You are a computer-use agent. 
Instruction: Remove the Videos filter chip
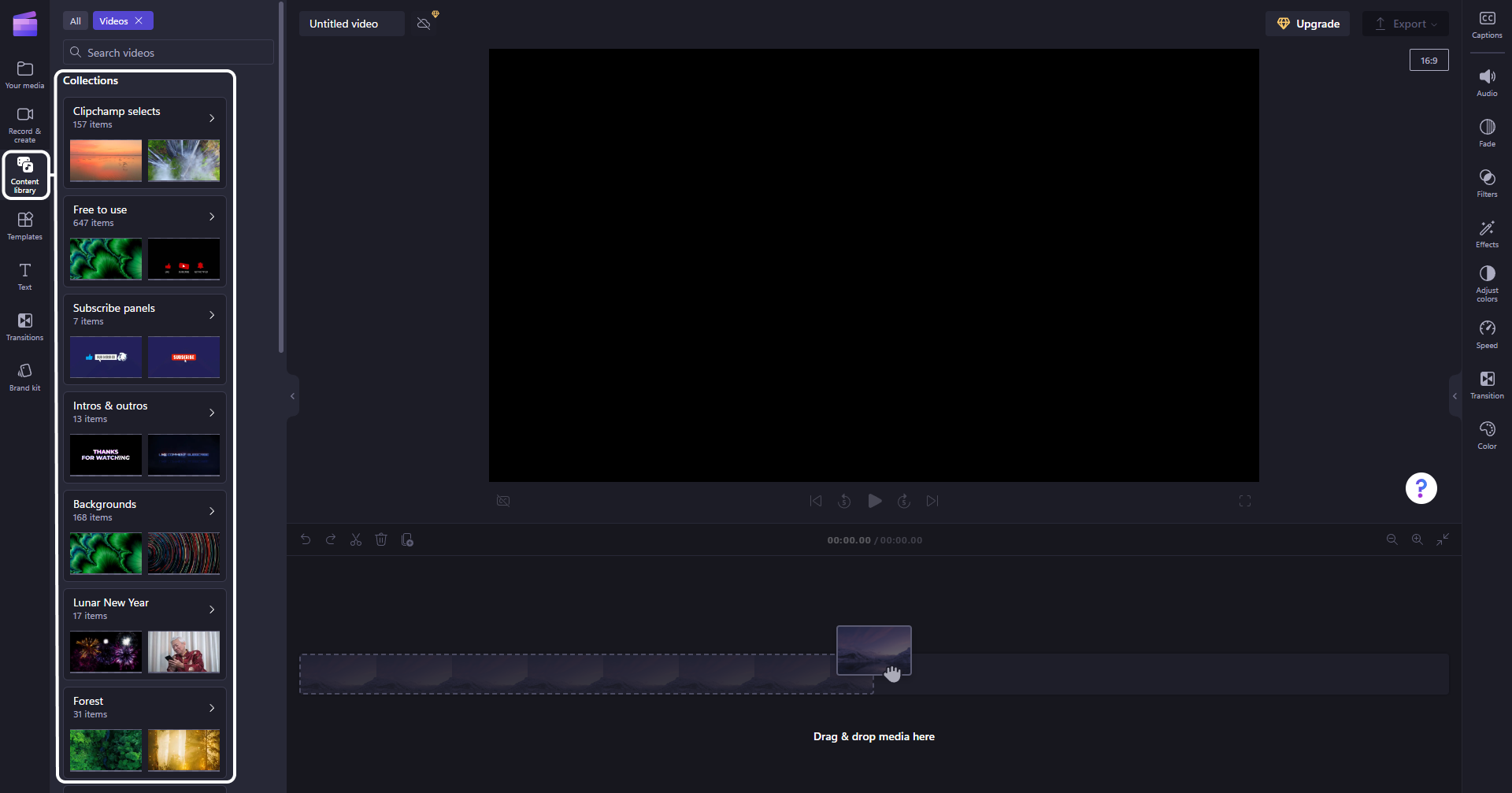point(139,21)
